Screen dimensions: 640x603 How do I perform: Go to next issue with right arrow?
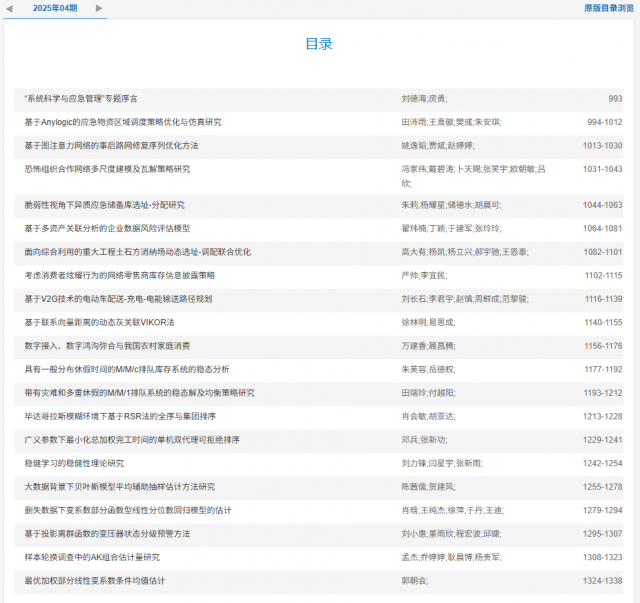tap(99, 8)
